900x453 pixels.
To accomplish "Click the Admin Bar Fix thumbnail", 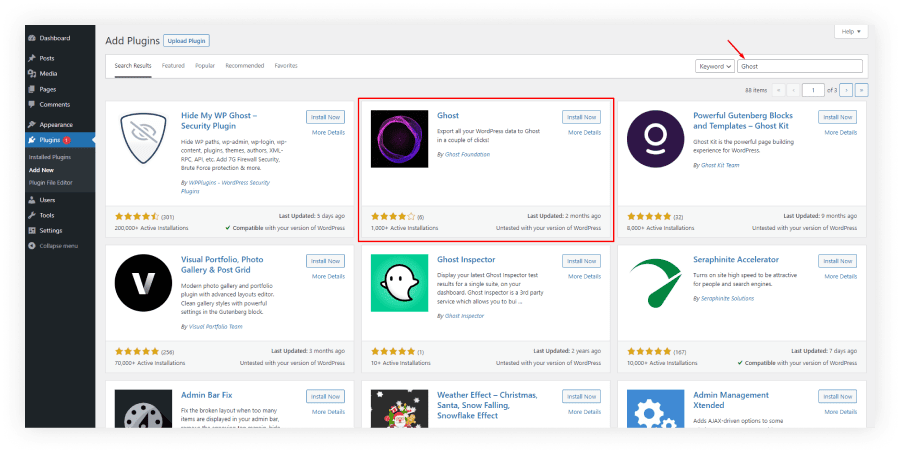I will (x=143, y=409).
